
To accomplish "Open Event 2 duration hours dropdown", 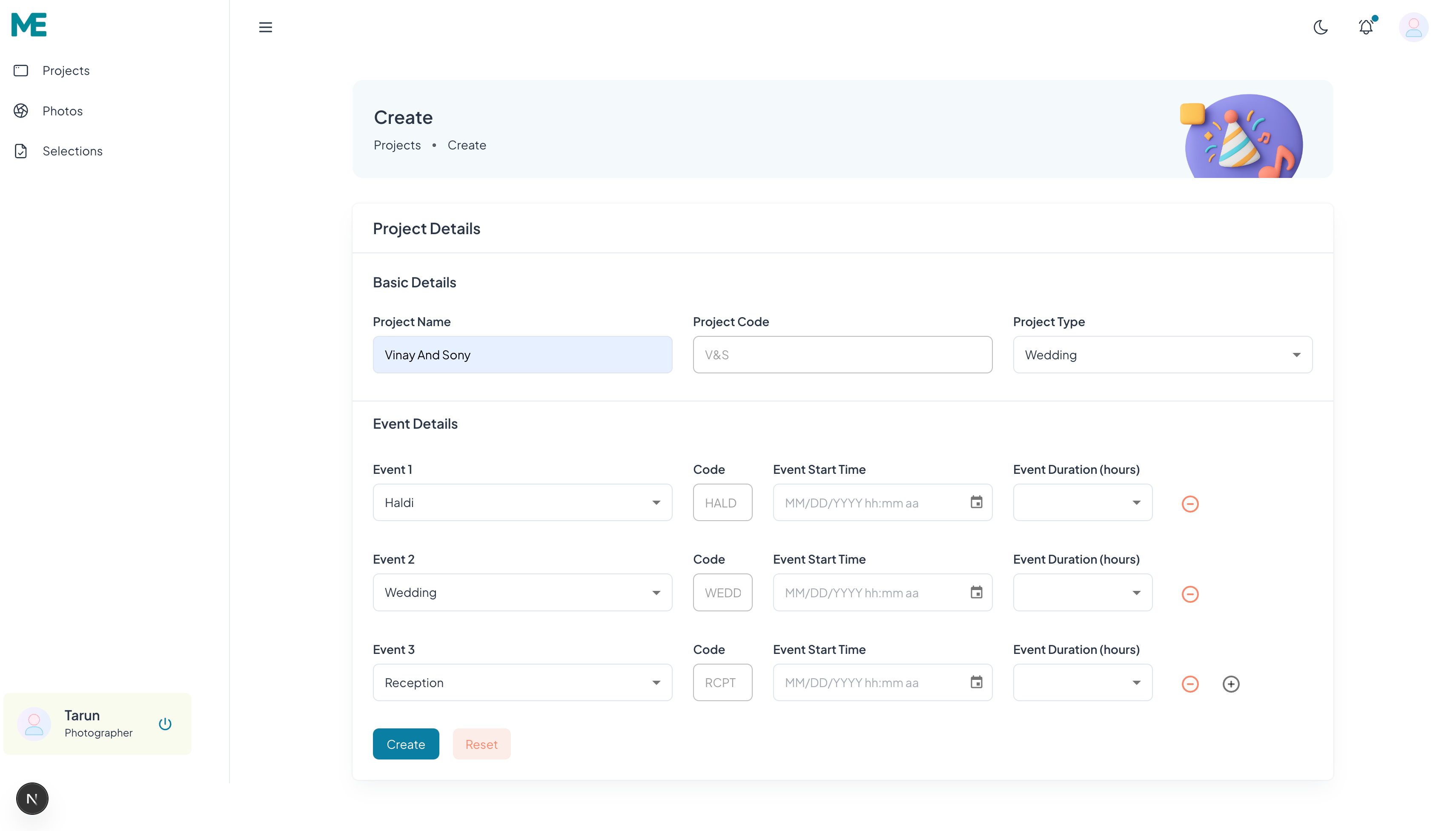I will (1082, 593).
